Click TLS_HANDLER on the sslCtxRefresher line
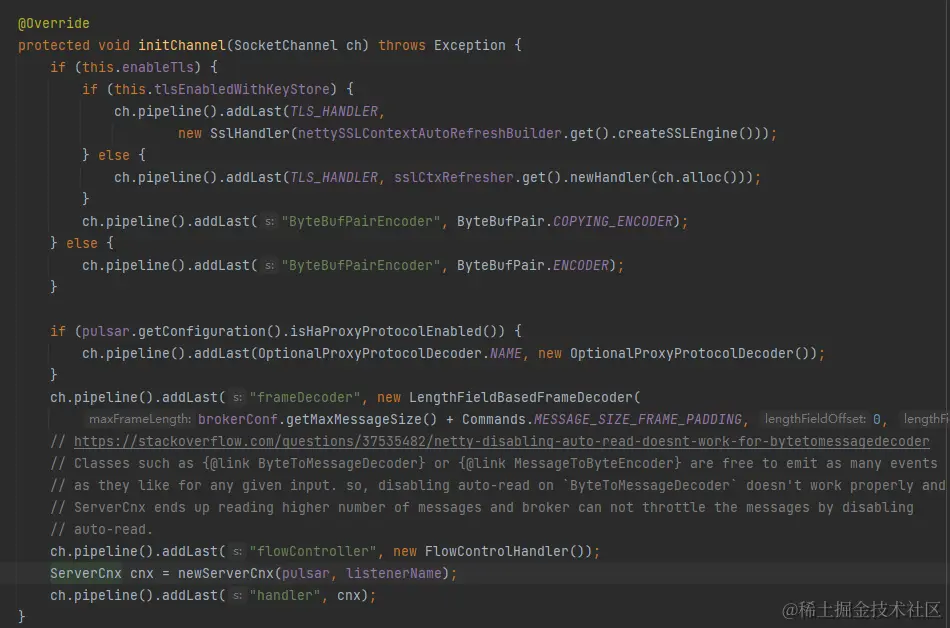 [334, 177]
